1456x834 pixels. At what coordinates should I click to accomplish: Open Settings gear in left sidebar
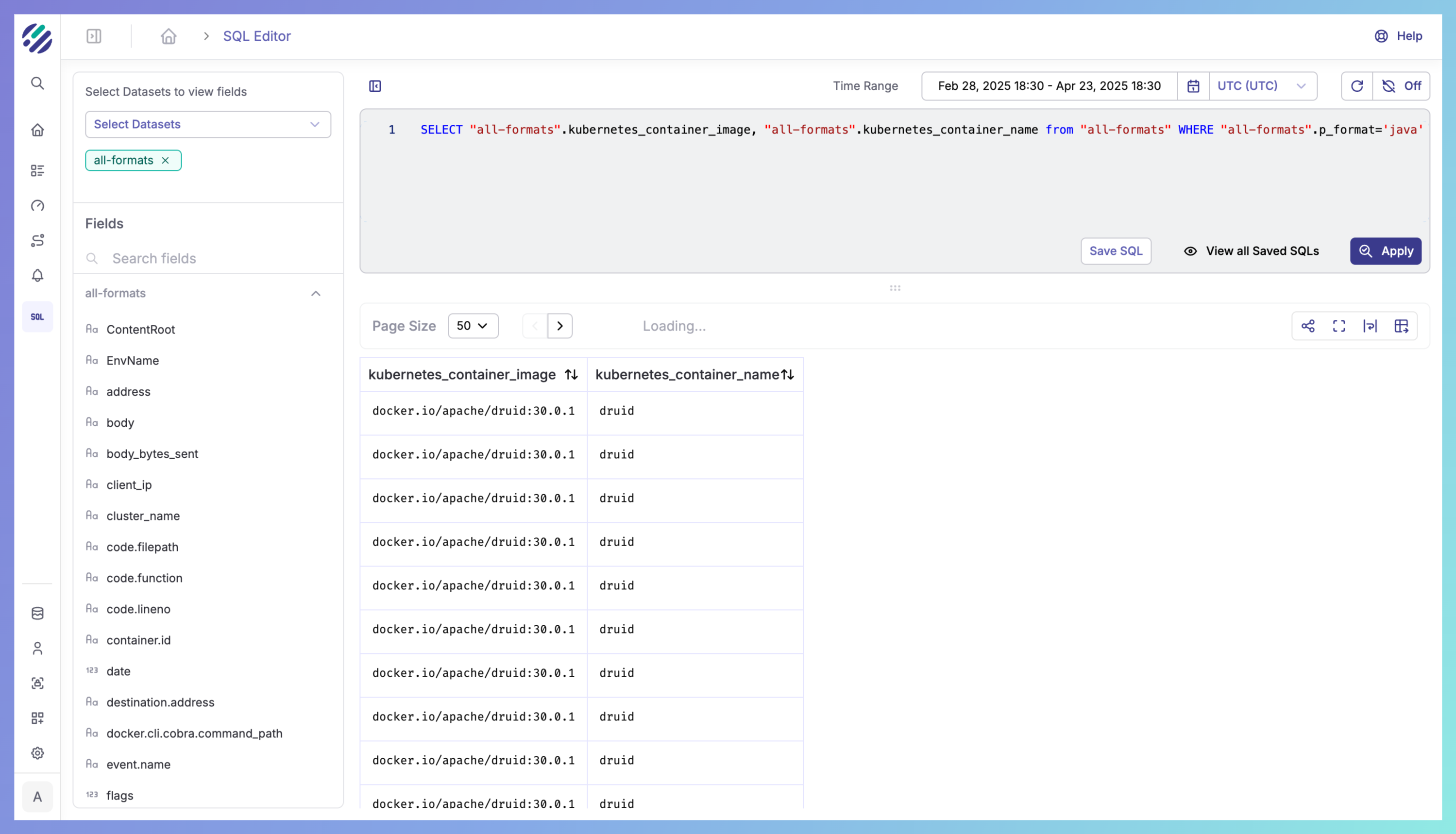(37, 752)
